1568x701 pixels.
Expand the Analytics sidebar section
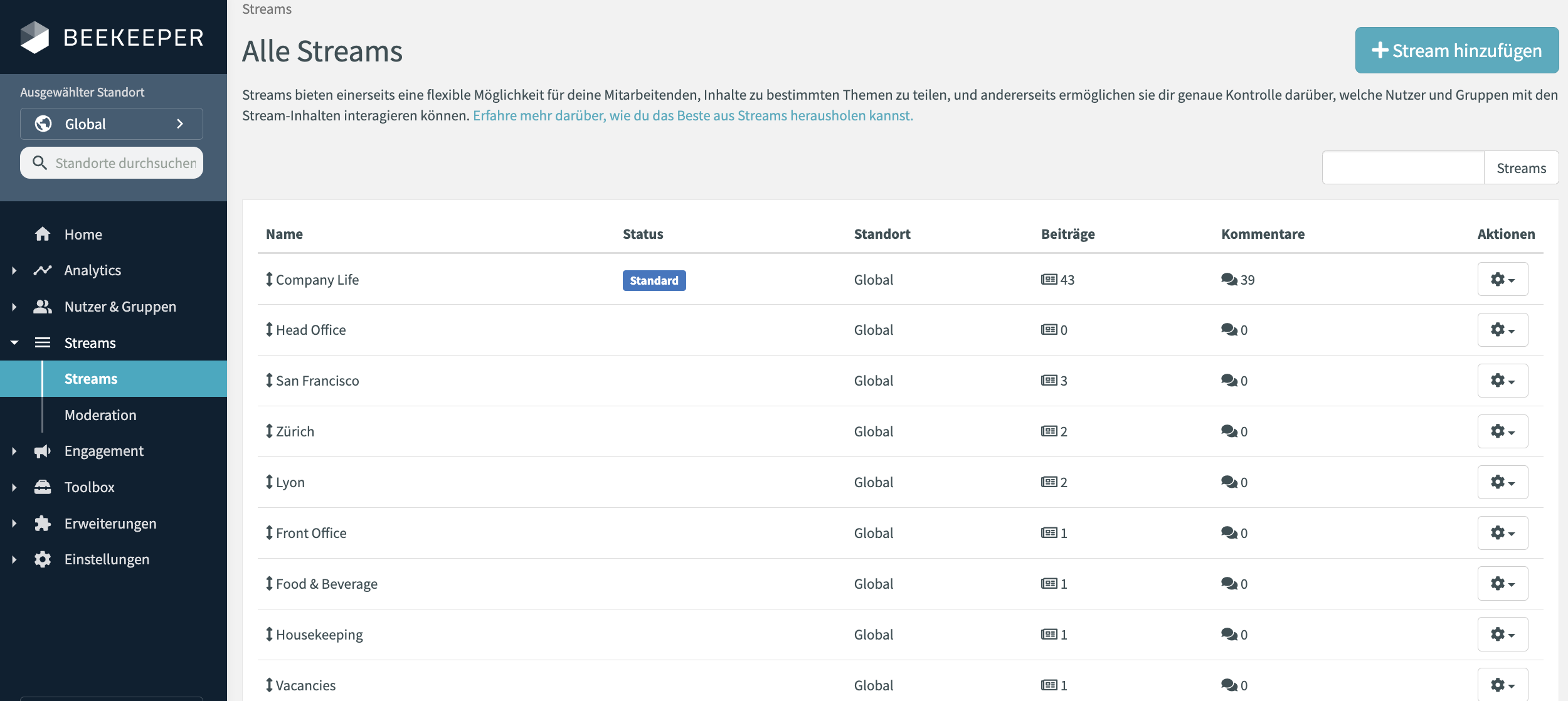pos(14,270)
